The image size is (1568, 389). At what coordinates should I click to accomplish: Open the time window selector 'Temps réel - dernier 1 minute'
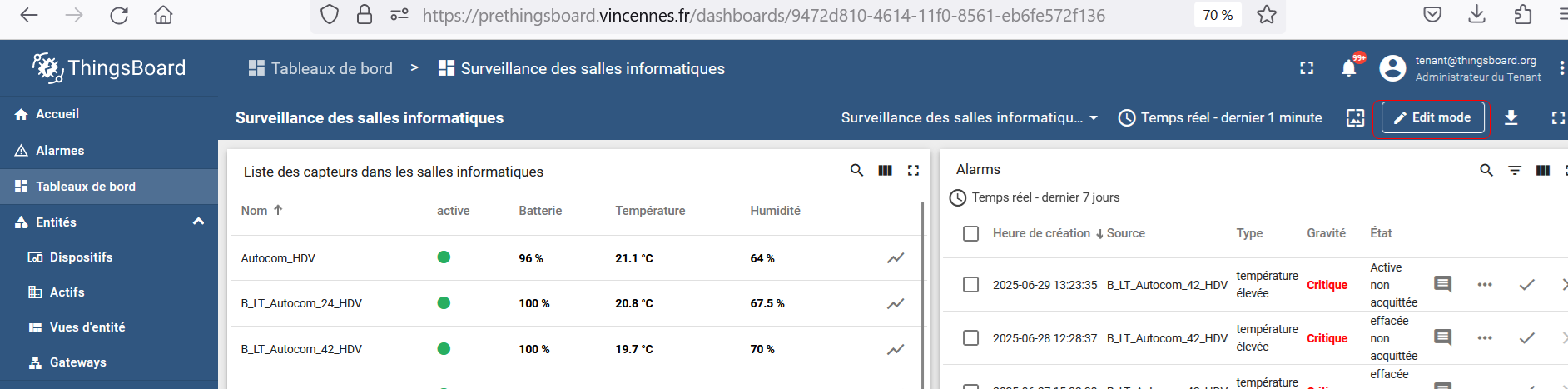tap(1220, 118)
